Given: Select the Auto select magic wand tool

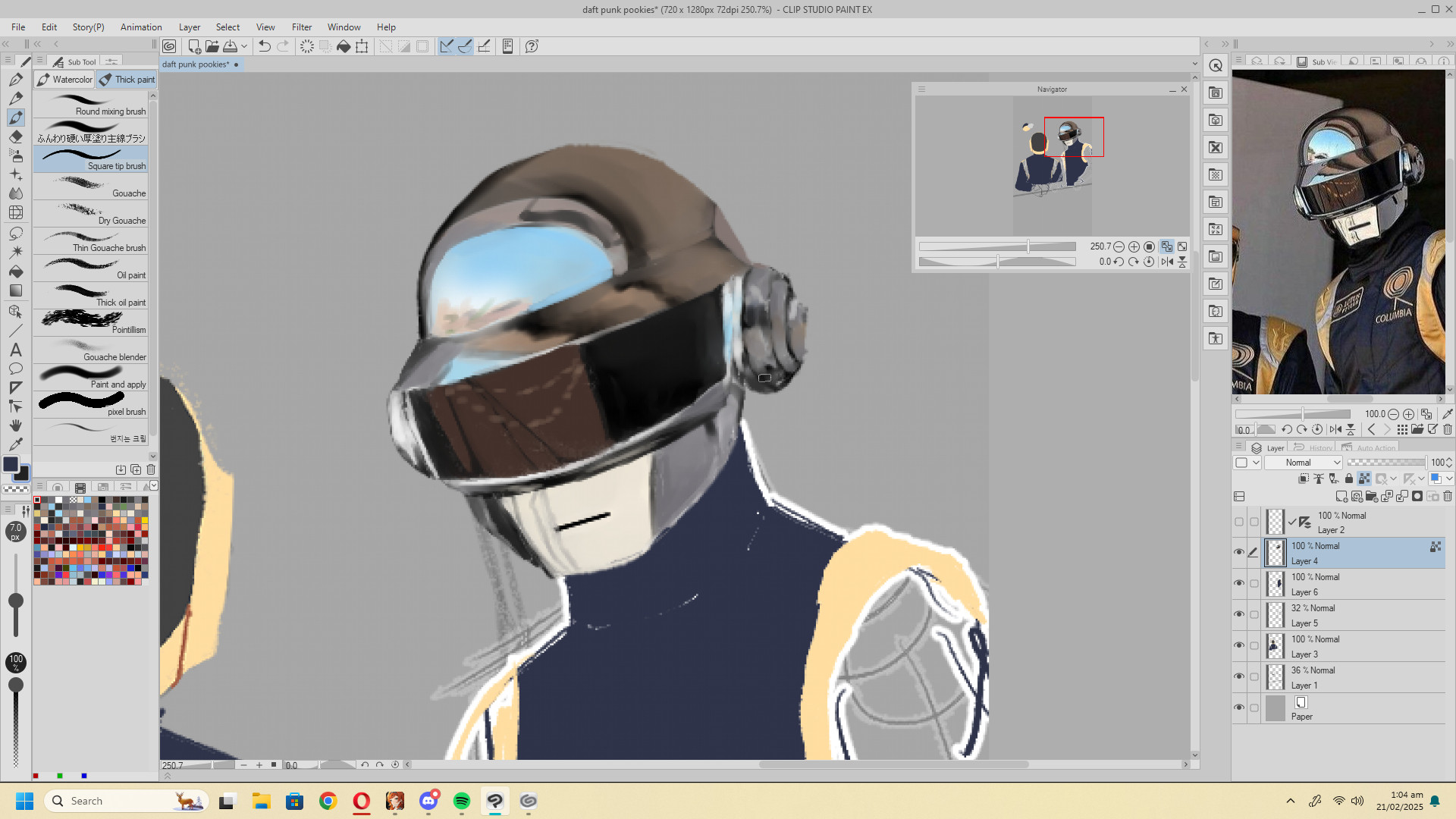Looking at the screenshot, I should pyautogui.click(x=16, y=252).
